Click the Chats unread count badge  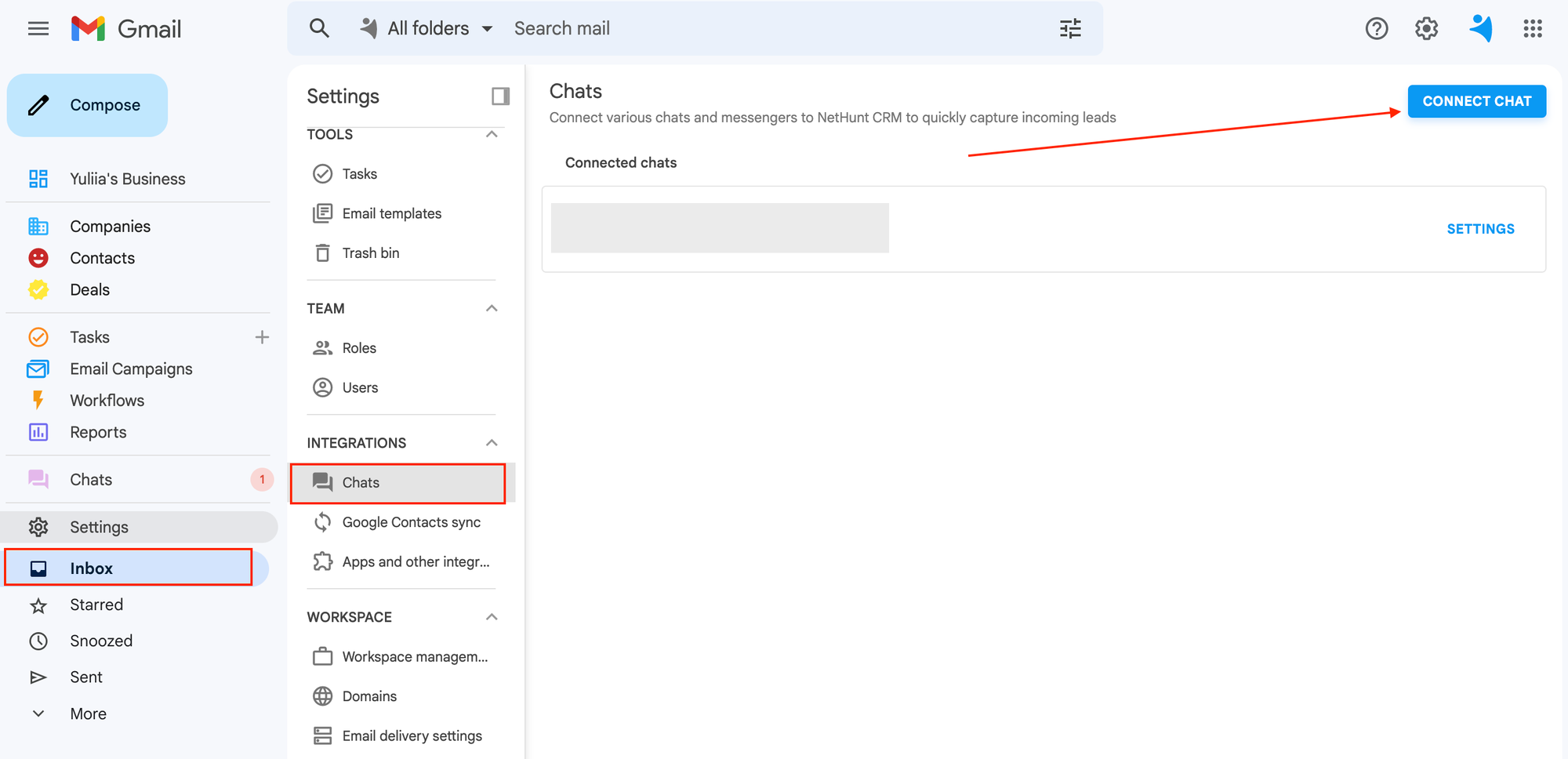(262, 479)
